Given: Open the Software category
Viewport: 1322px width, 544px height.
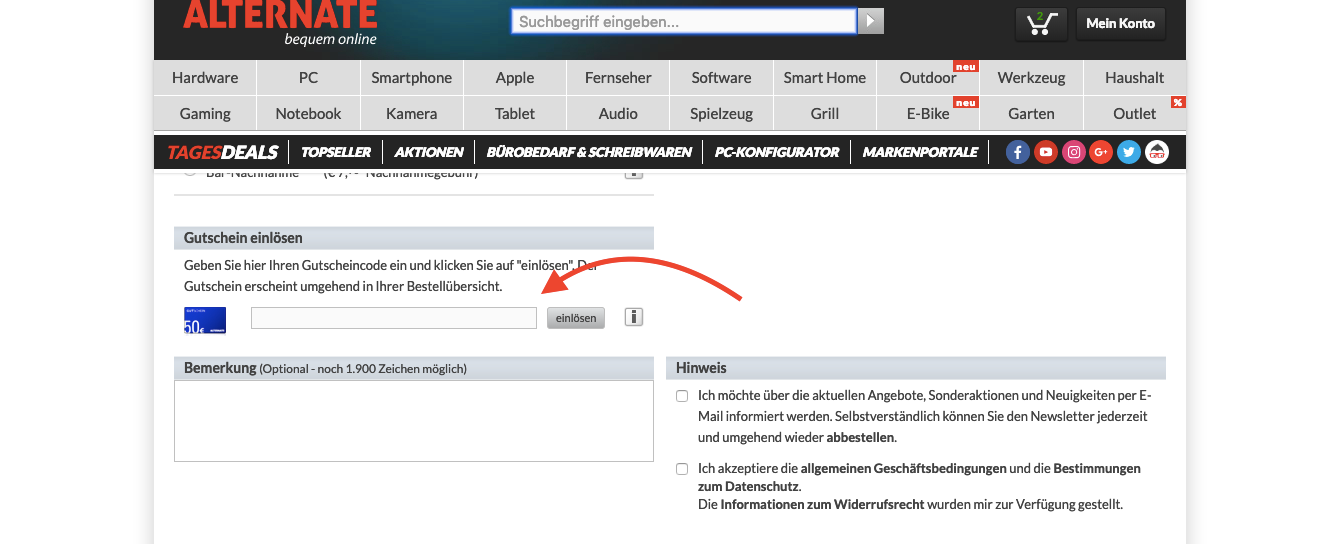Looking at the screenshot, I should click(721, 77).
